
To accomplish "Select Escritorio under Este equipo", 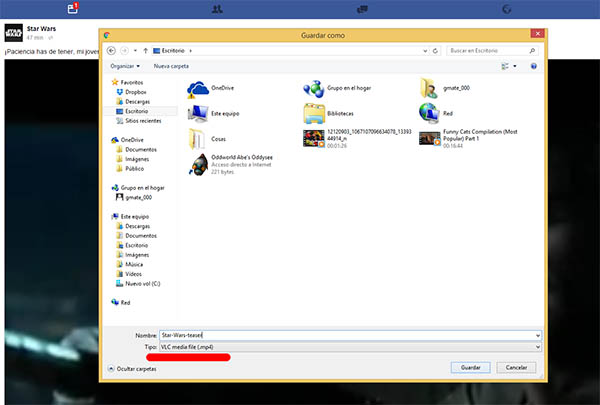I will tap(136, 245).
